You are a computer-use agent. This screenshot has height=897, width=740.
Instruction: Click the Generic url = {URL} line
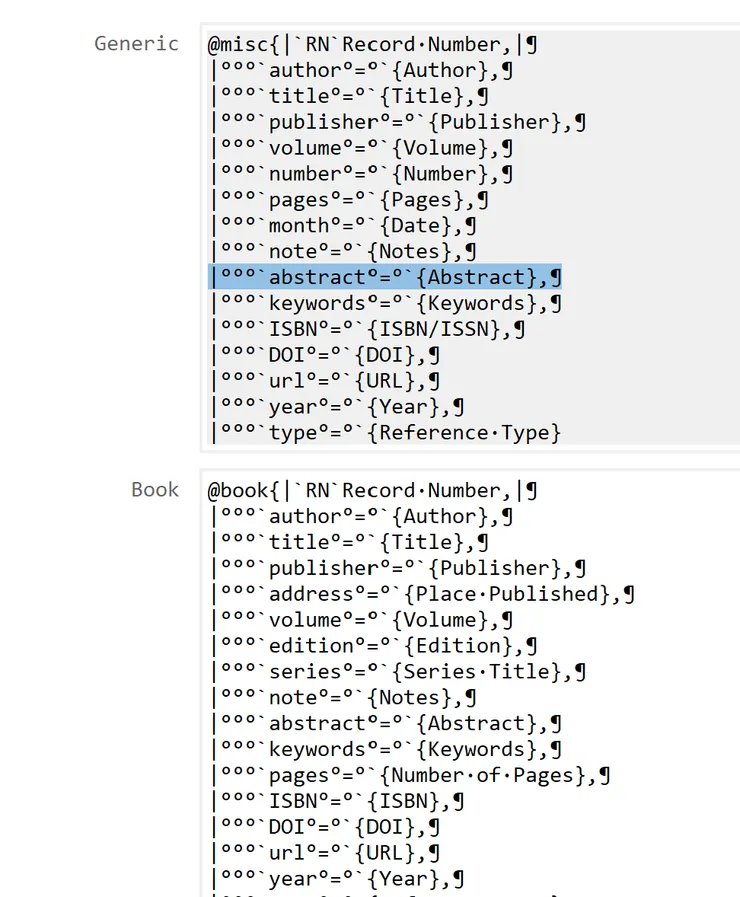click(x=325, y=381)
